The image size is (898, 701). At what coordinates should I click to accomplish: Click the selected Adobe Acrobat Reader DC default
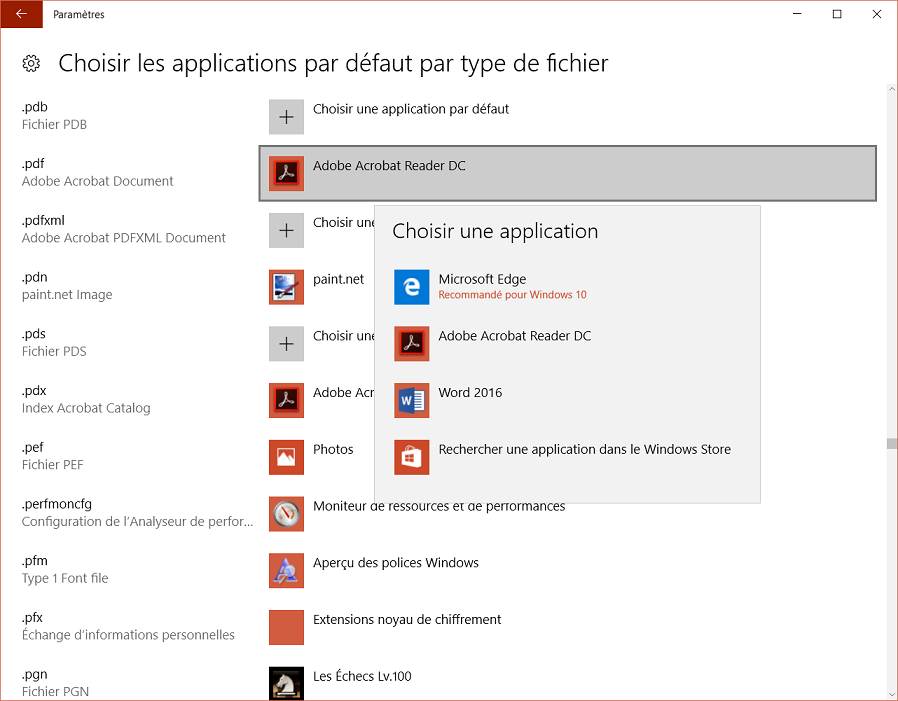pyautogui.click(x=568, y=173)
